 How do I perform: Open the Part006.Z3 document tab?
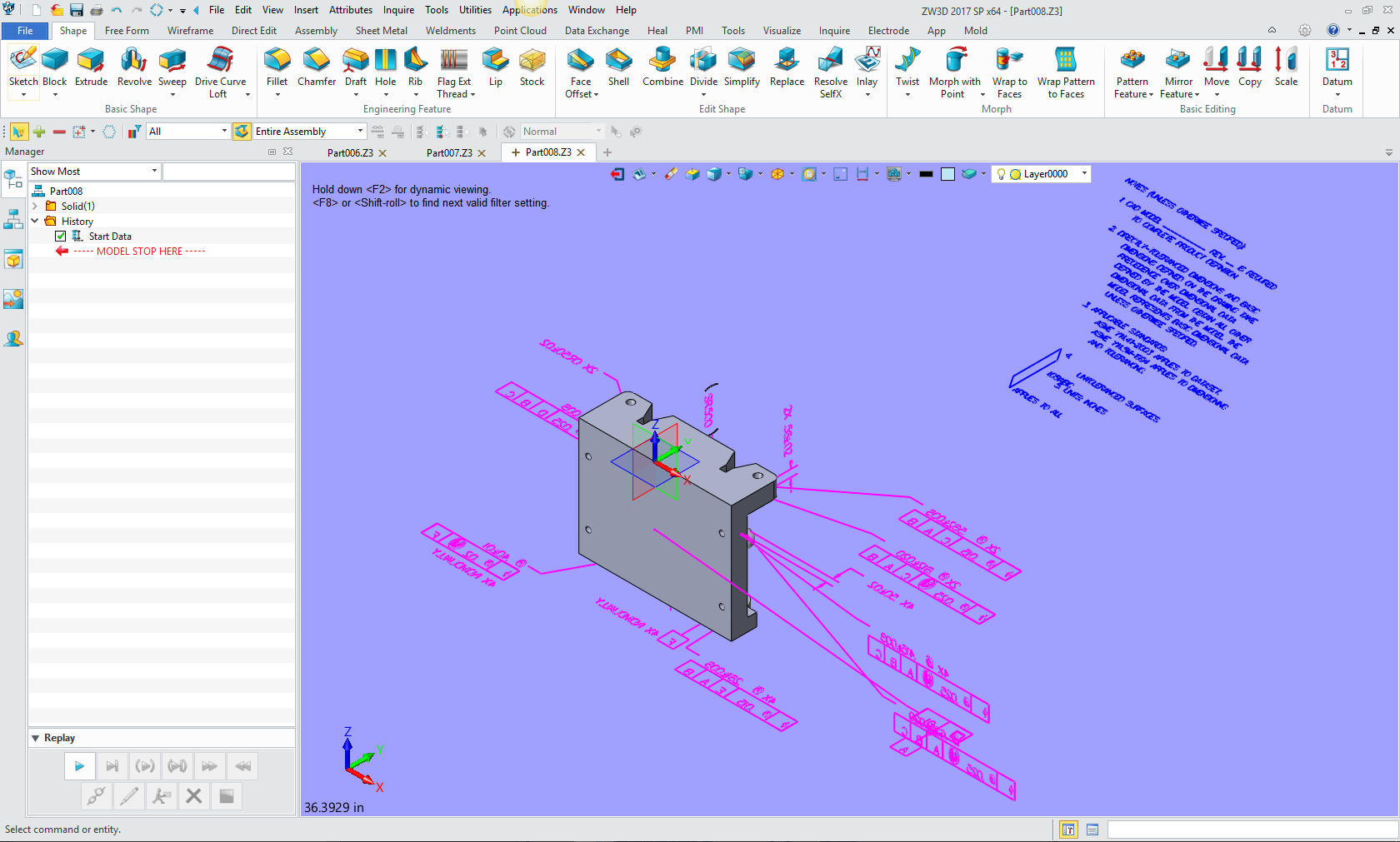point(350,153)
